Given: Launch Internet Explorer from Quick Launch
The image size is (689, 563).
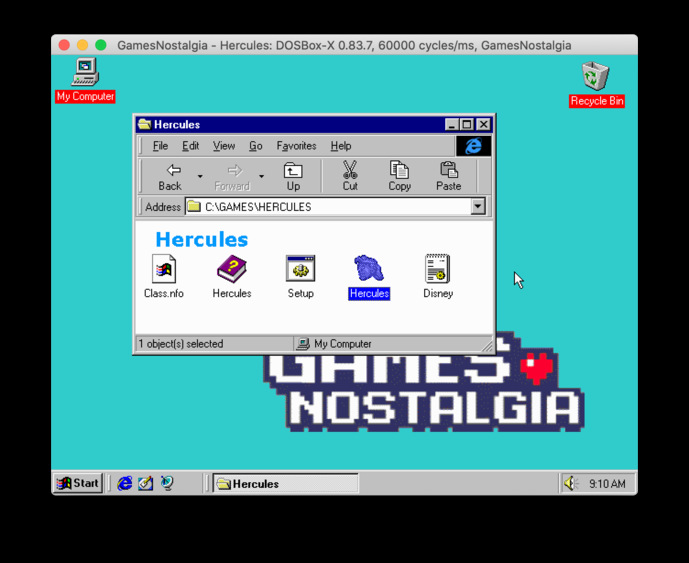Looking at the screenshot, I should (x=125, y=483).
